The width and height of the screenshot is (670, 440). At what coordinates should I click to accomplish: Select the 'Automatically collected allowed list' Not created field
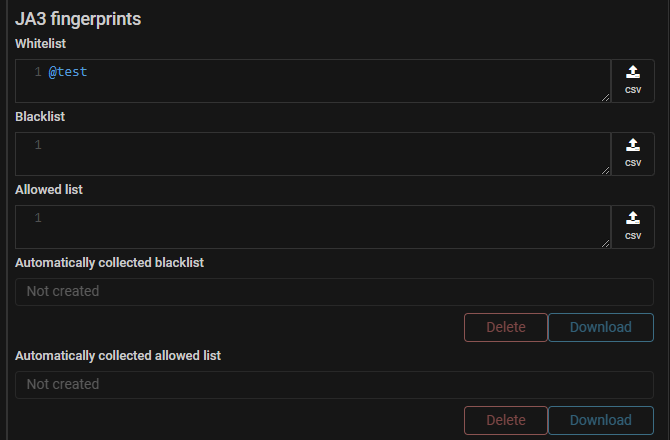pyautogui.click(x=334, y=384)
